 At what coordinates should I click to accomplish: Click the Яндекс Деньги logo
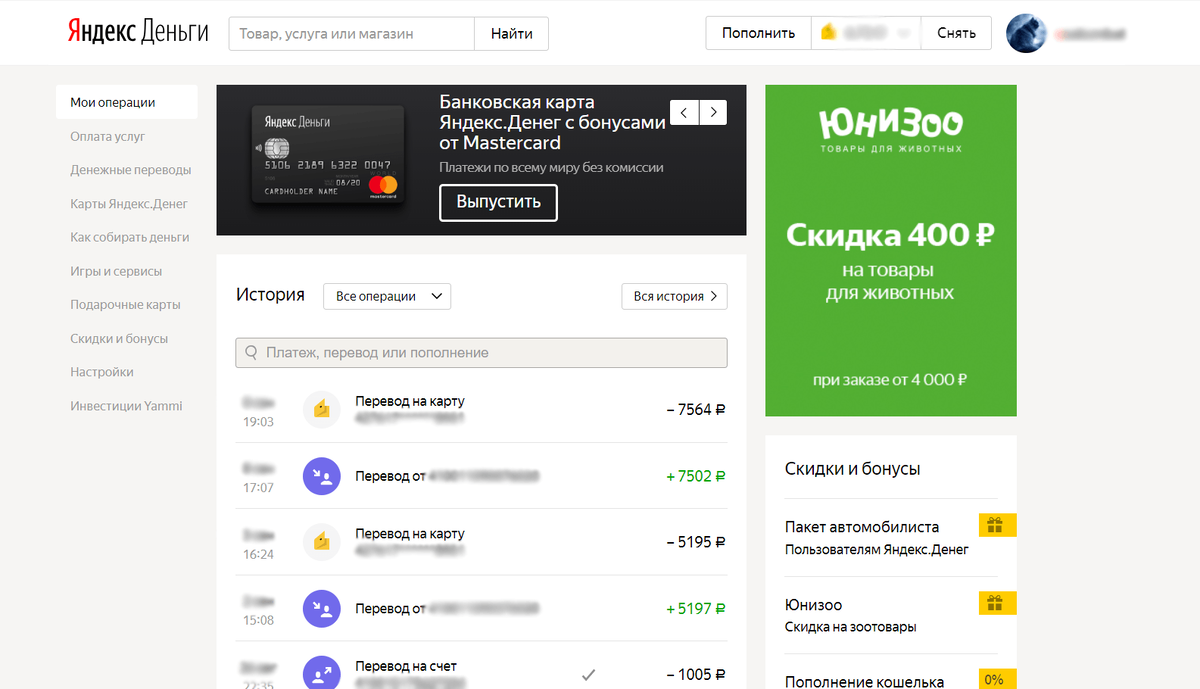(138, 33)
